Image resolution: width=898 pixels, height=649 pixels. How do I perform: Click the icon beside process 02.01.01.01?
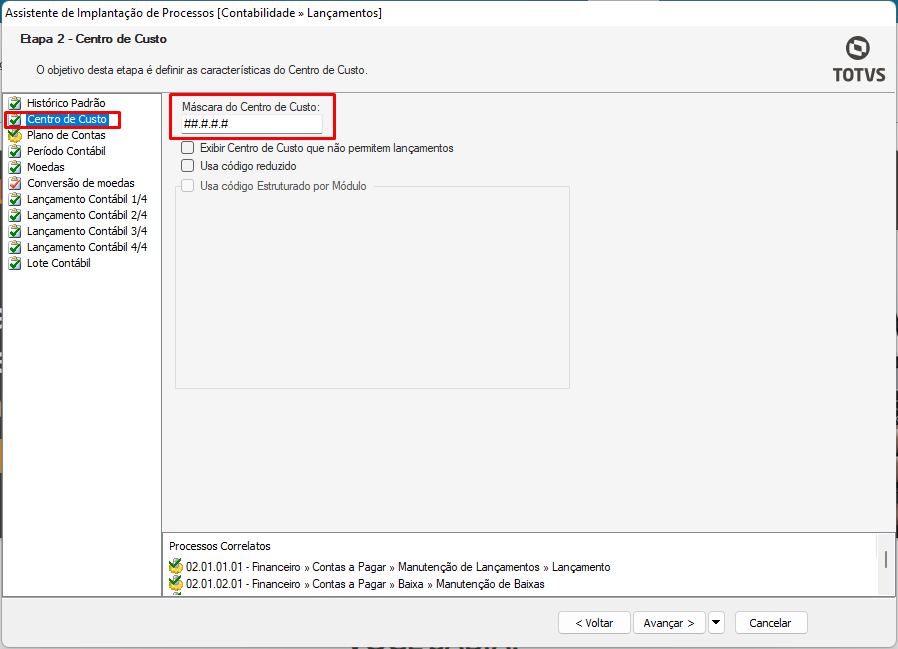pyautogui.click(x=176, y=567)
